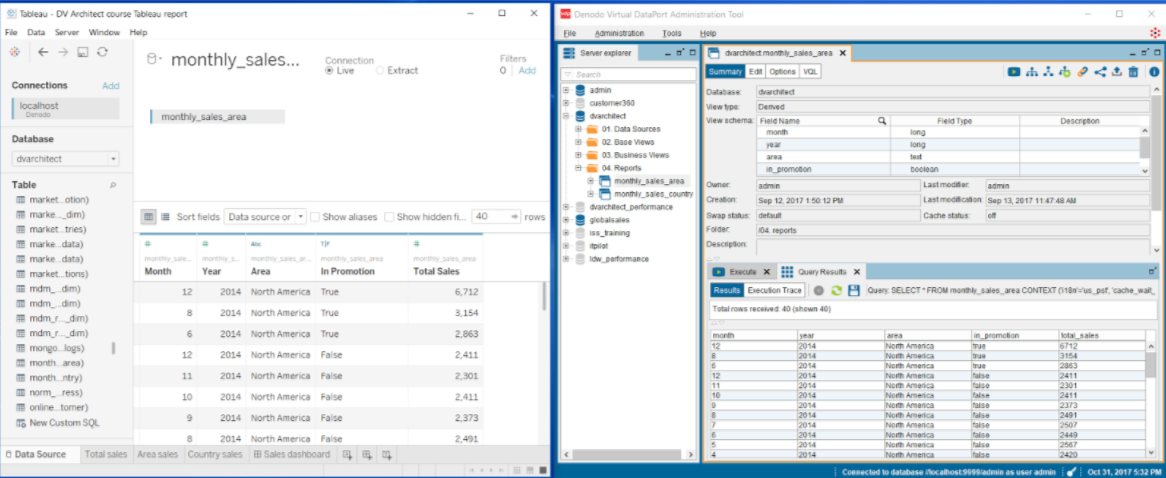
Task: Click the blue information icon in Denodo
Action: point(1154,71)
